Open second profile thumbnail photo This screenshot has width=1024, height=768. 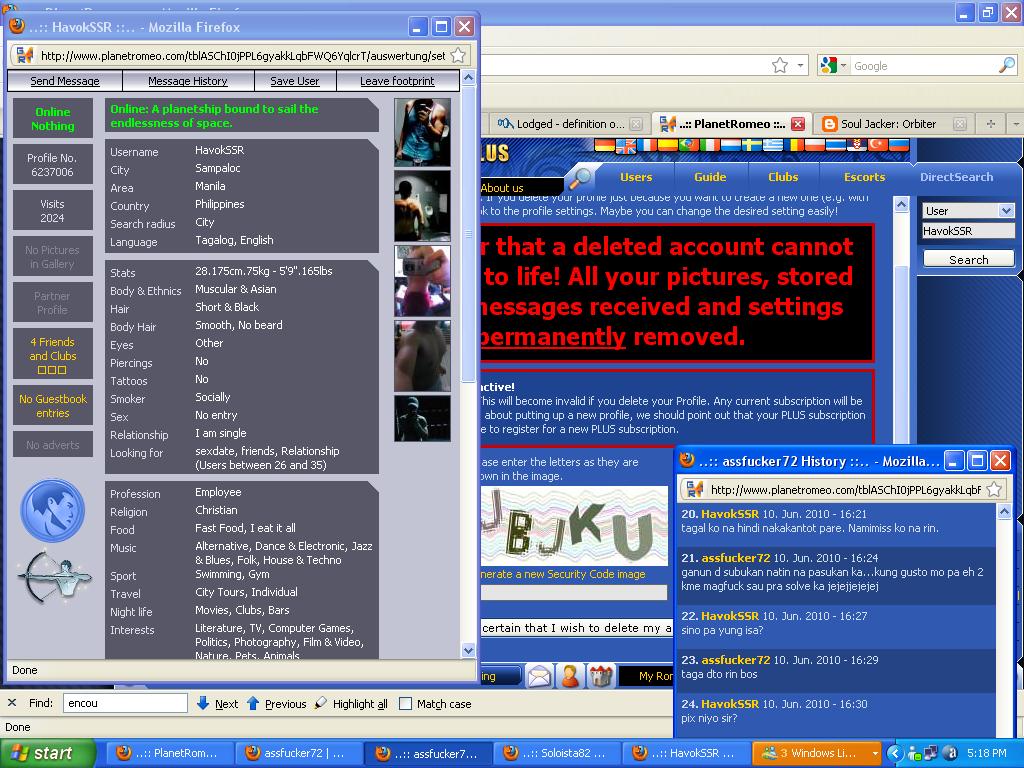click(x=423, y=206)
